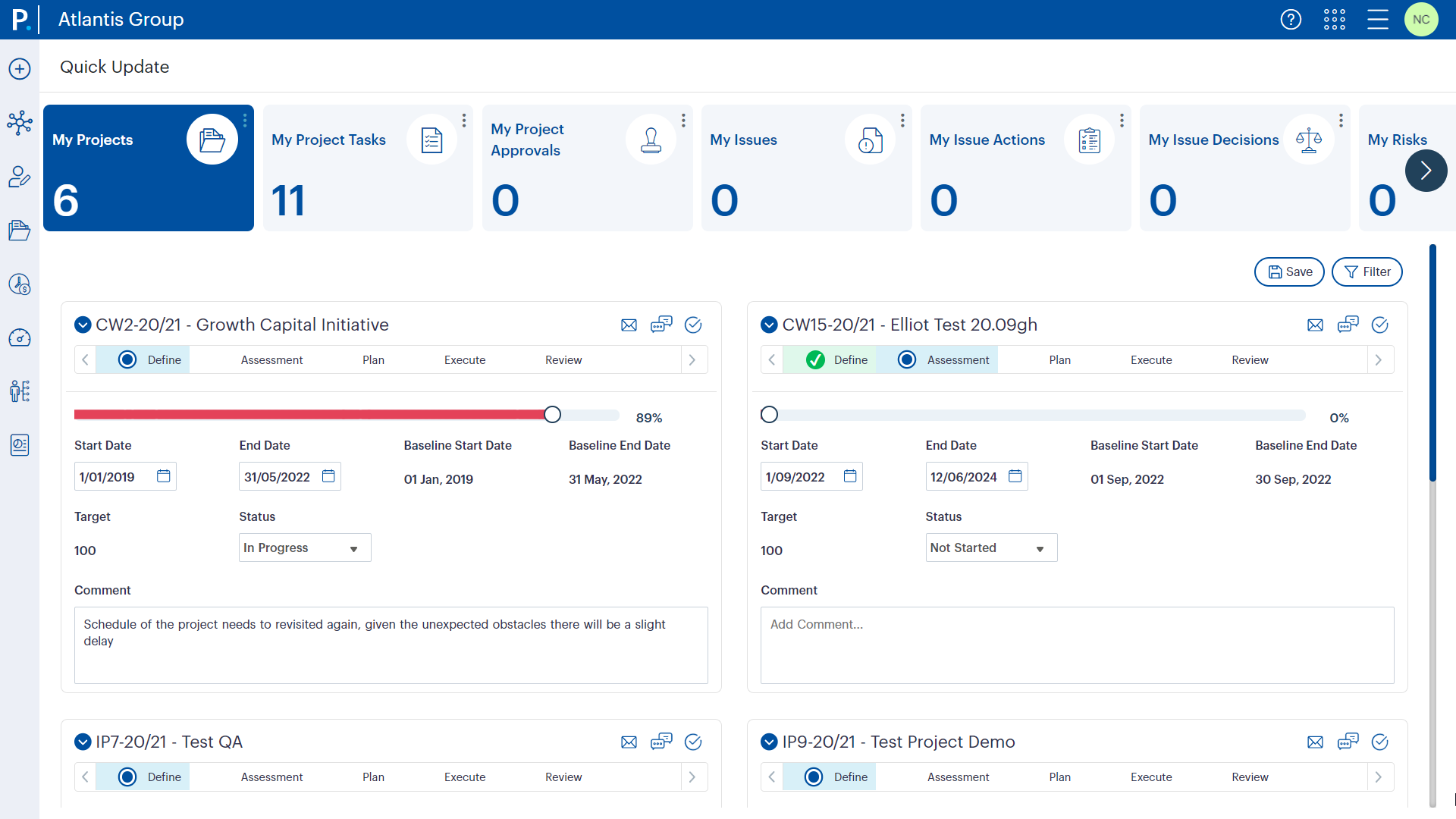Click the Filter button
Screen dimensions: 1456x819
(1367, 272)
